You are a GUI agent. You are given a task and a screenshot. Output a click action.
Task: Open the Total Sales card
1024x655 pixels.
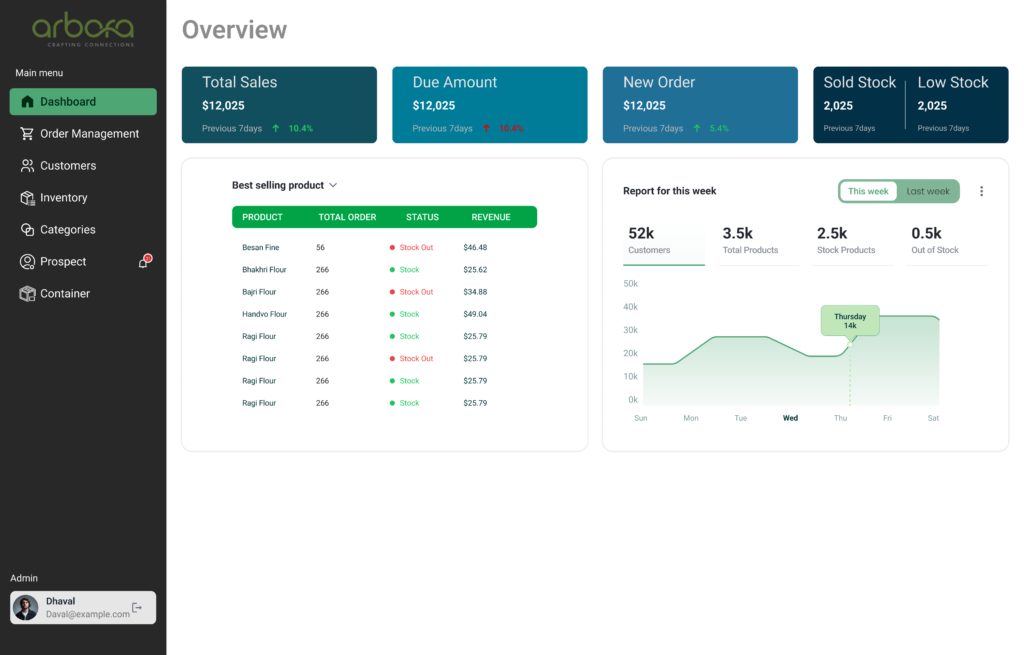tap(279, 105)
